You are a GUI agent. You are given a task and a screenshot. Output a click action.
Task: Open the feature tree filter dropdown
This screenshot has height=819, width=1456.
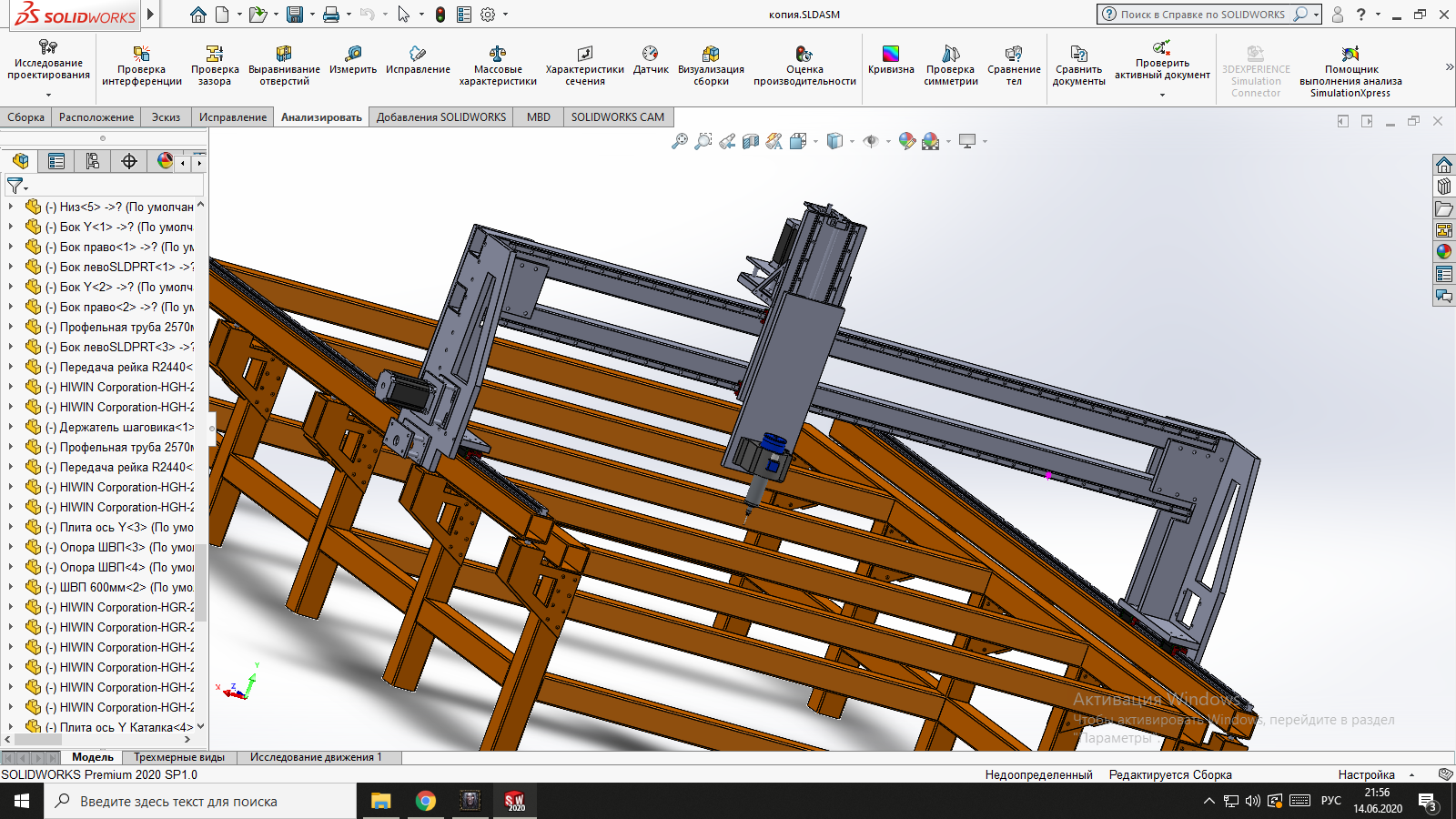tap(16, 187)
